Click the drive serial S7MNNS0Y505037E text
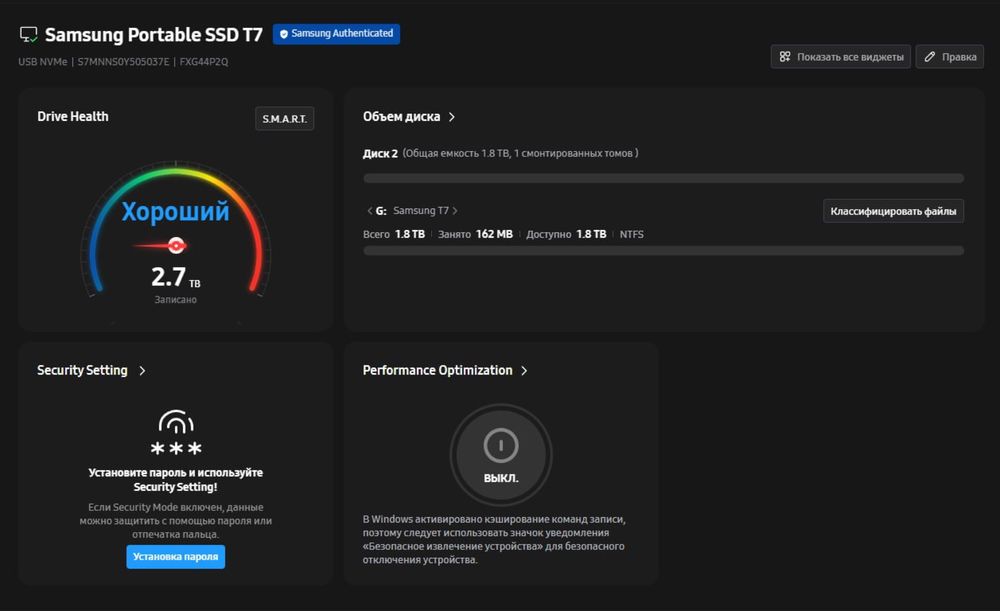1000x611 pixels. pyautogui.click(x=123, y=62)
